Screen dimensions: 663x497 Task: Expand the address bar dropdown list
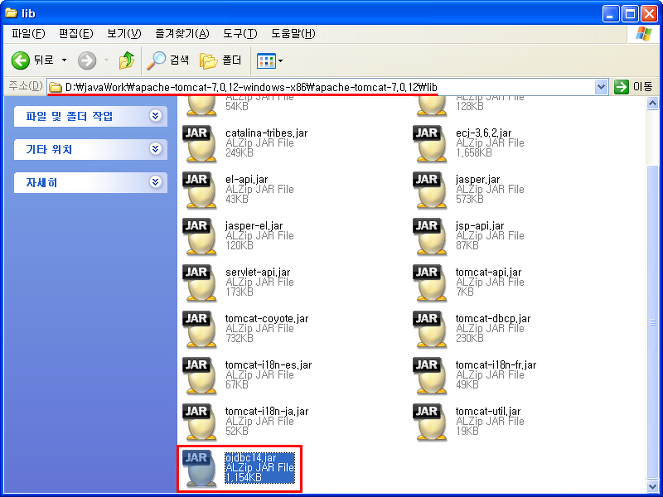point(601,87)
